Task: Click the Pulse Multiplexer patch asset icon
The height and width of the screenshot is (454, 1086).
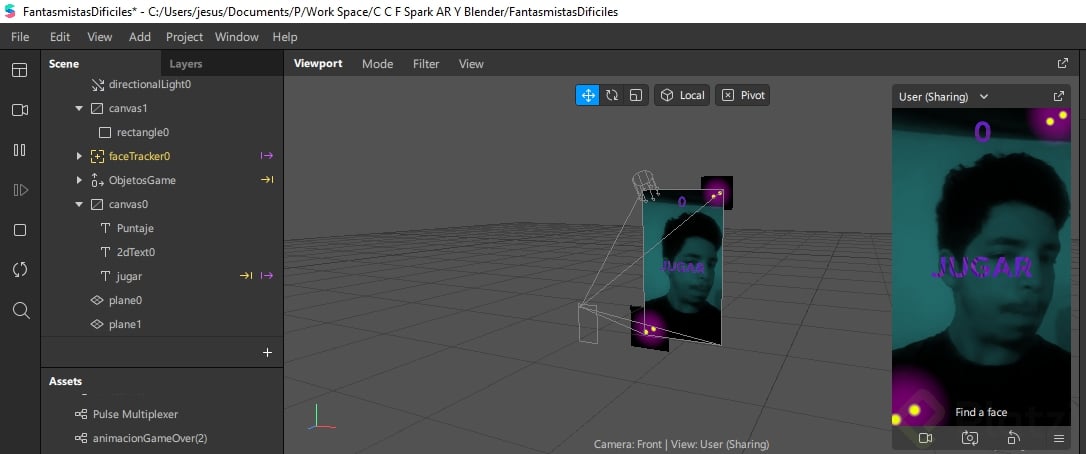Action: coord(80,414)
